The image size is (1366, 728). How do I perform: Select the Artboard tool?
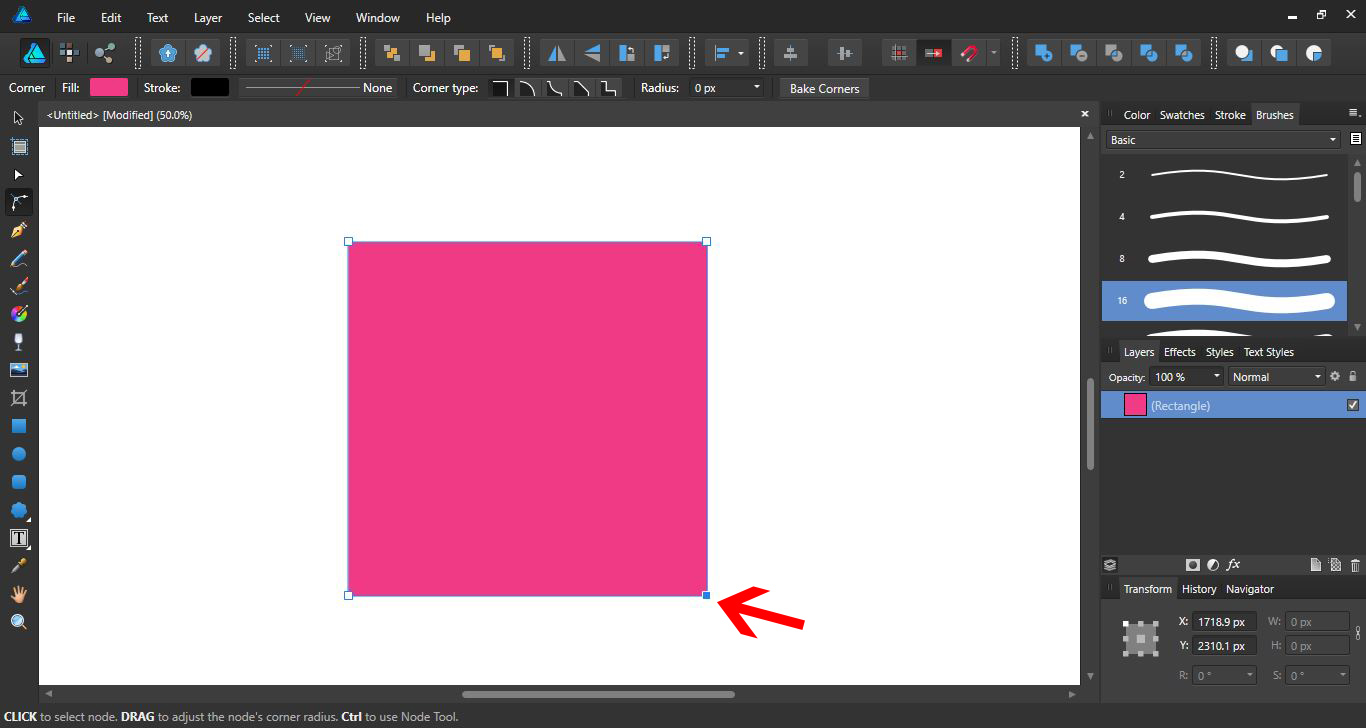pyautogui.click(x=18, y=146)
